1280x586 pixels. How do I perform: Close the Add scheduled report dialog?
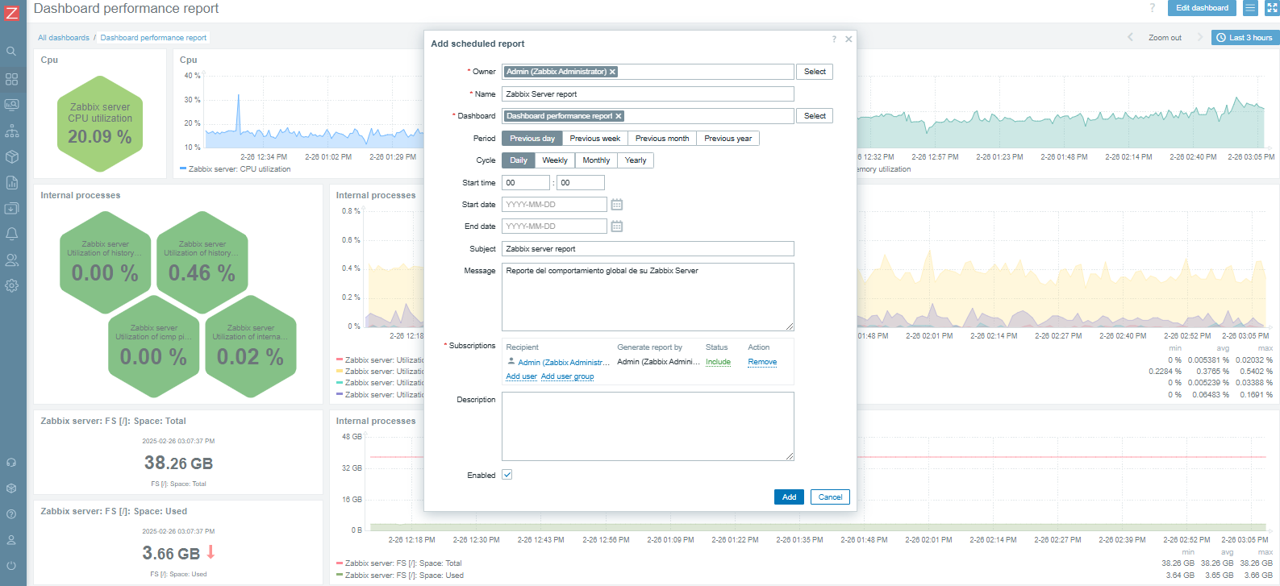(849, 39)
